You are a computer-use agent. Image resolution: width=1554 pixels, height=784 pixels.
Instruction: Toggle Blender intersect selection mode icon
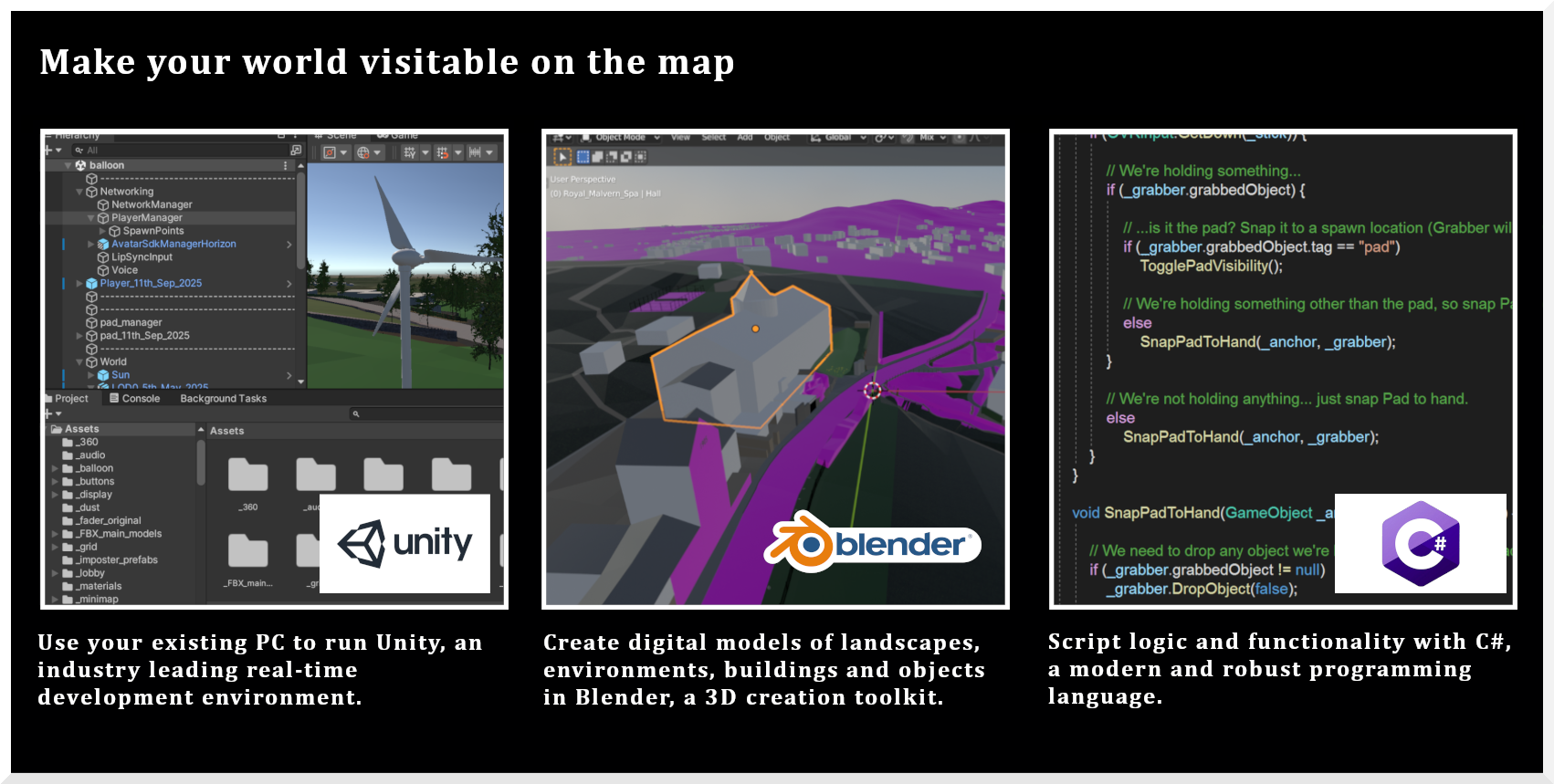click(x=640, y=157)
